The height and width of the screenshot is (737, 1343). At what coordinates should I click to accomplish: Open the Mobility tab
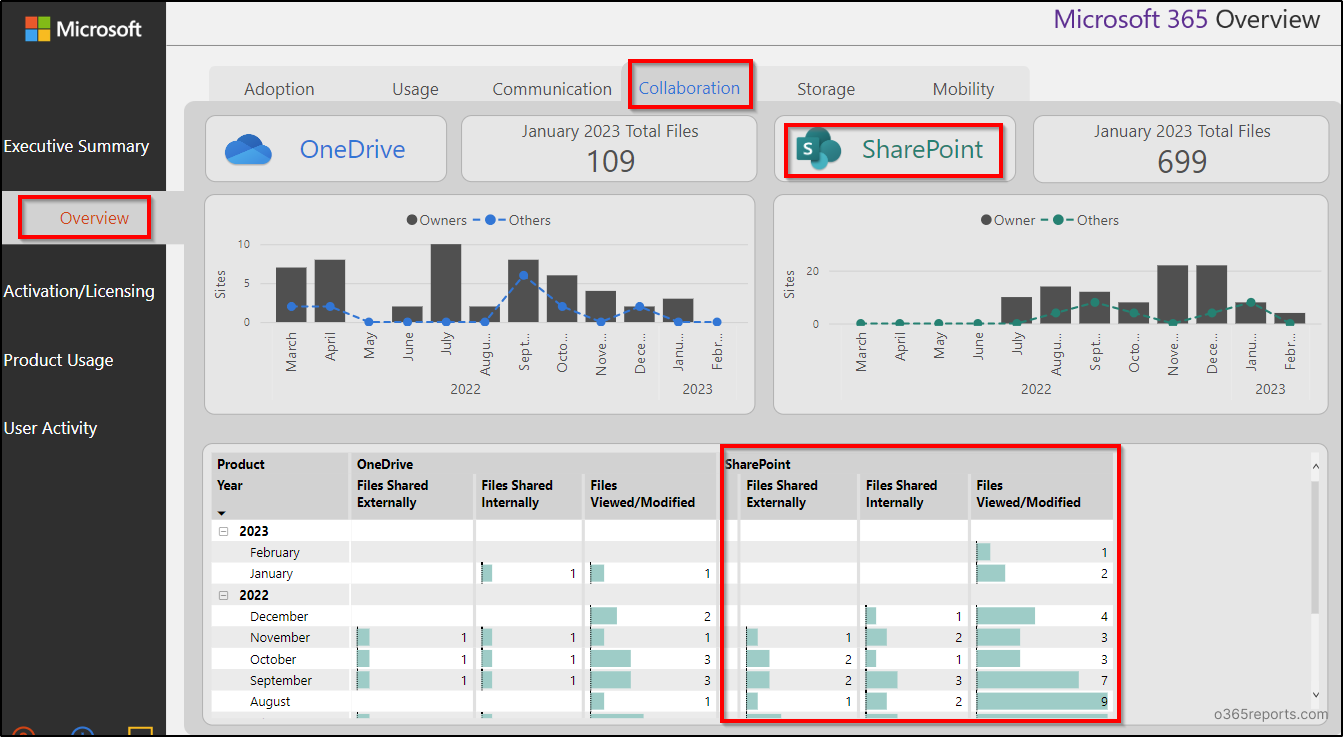point(963,89)
